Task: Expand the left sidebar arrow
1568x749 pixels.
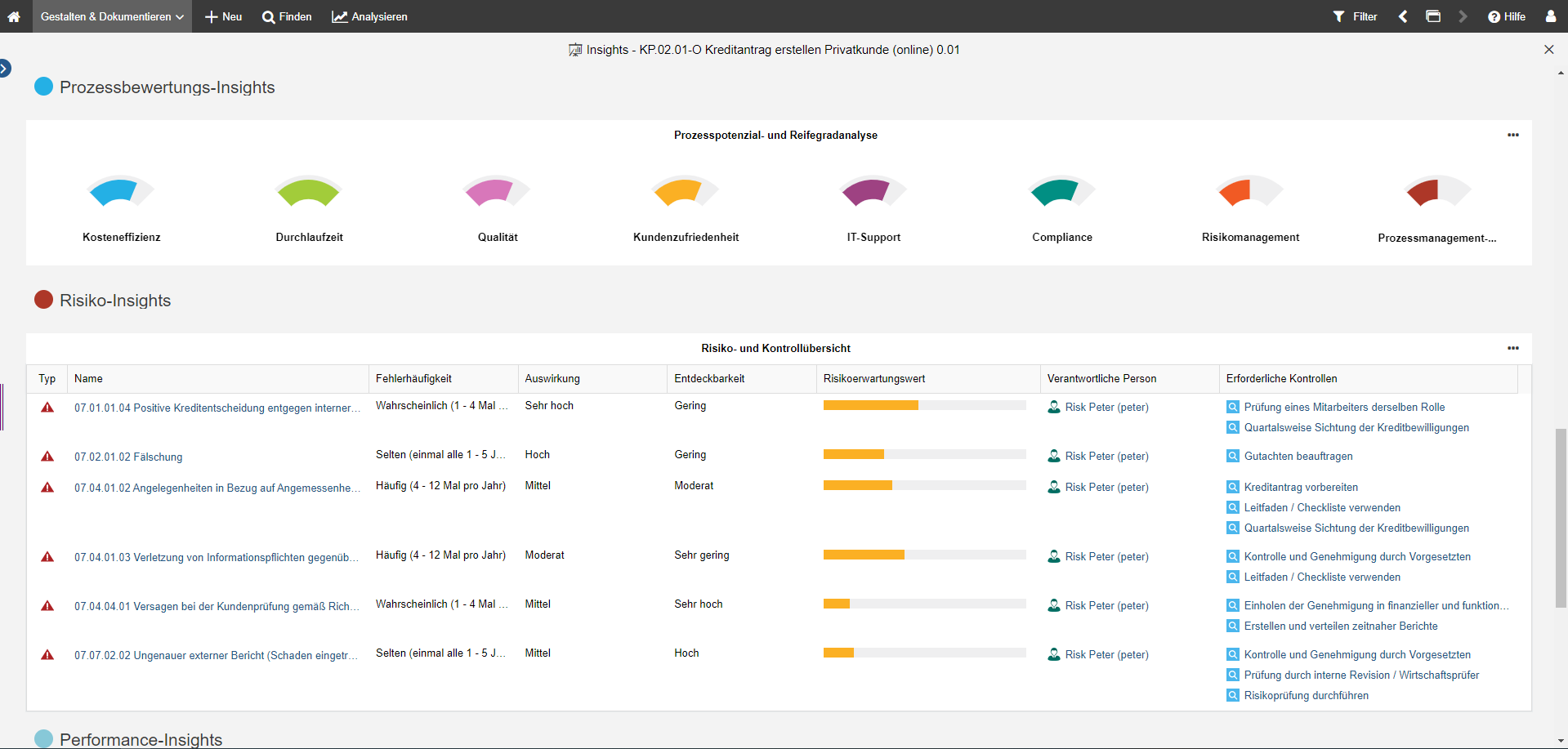Action: [x=5, y=69]
